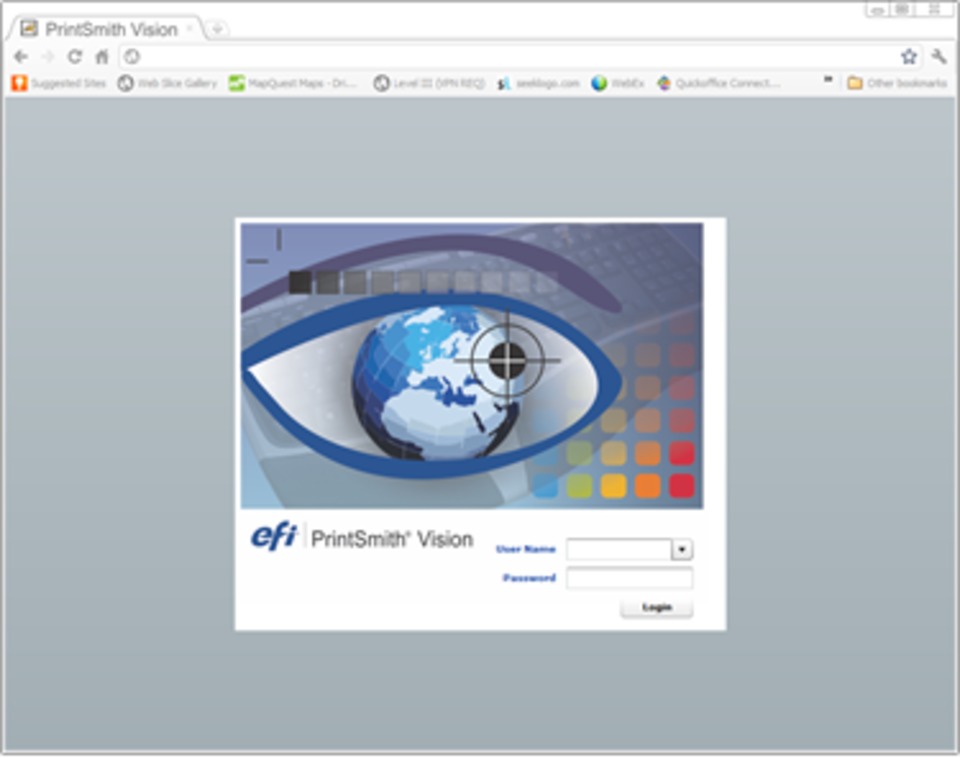
Task: Open the browser home page icon
Action: [x=102, y=57]
